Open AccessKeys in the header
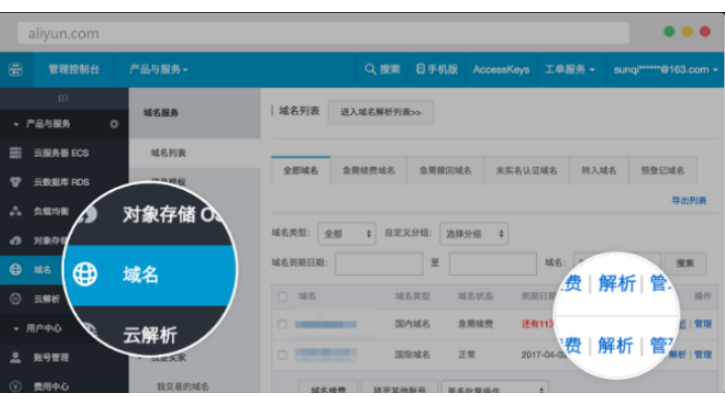725x396 pixels. 501,69
